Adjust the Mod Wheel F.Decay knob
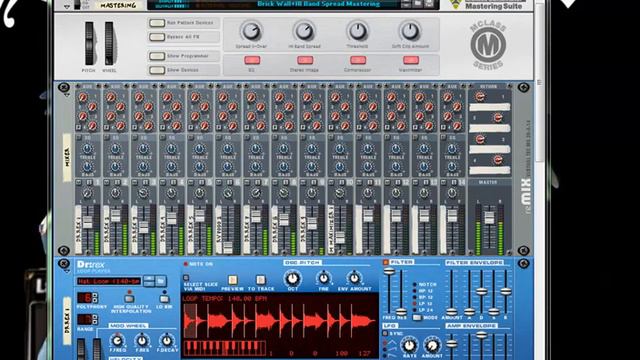This screenshot has width=640, height=360. pos(167,340)
